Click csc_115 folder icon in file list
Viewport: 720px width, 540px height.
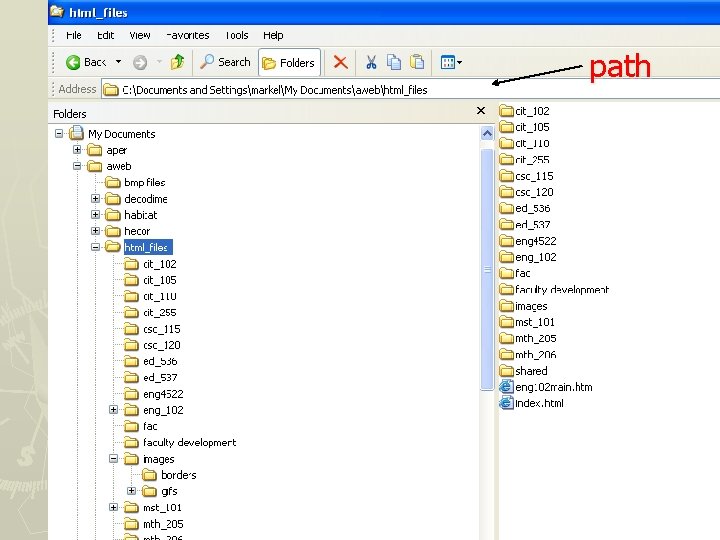506,176
